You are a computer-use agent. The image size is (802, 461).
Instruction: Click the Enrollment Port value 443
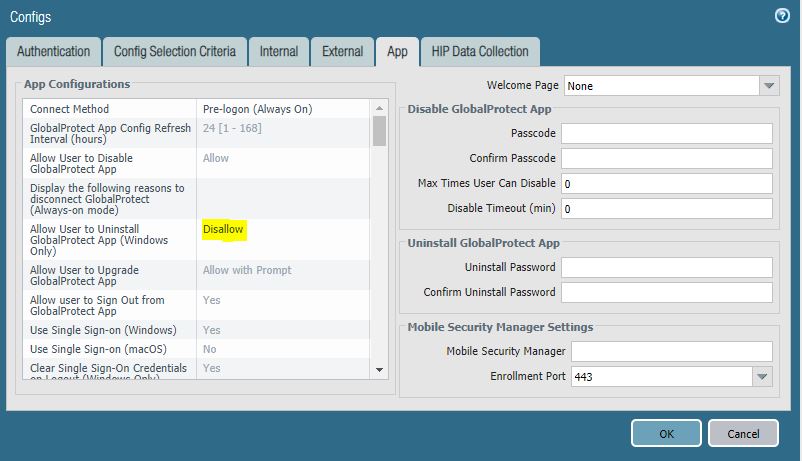pos(662,377)
